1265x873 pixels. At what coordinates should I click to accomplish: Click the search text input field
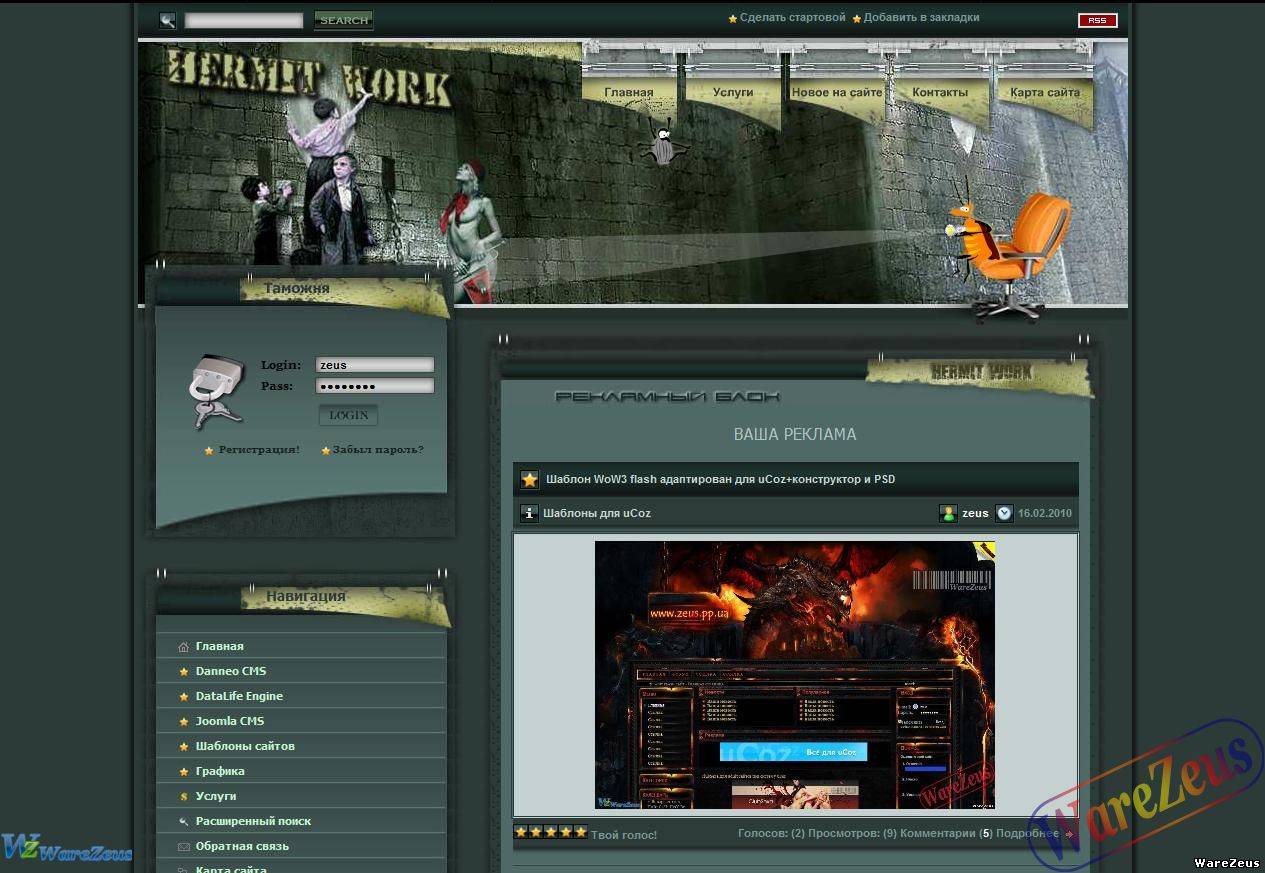pyautogui.click(x=244, y=20)
